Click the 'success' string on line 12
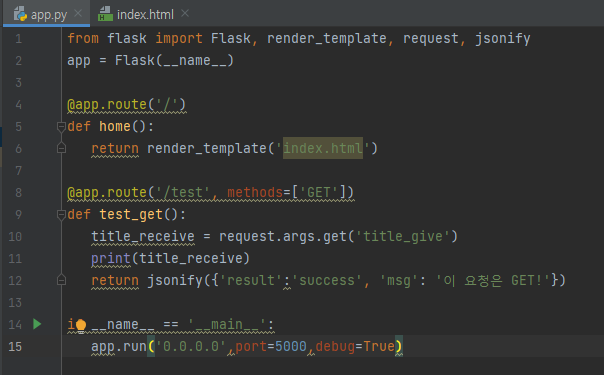 (x=327, y=280)
